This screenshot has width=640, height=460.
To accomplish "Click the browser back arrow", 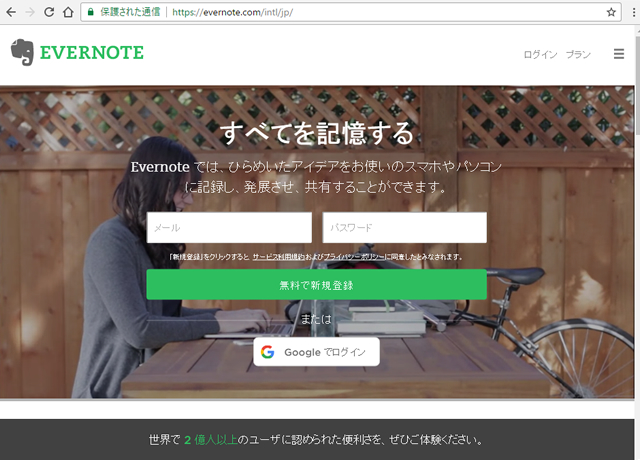I will coord(11,12).
